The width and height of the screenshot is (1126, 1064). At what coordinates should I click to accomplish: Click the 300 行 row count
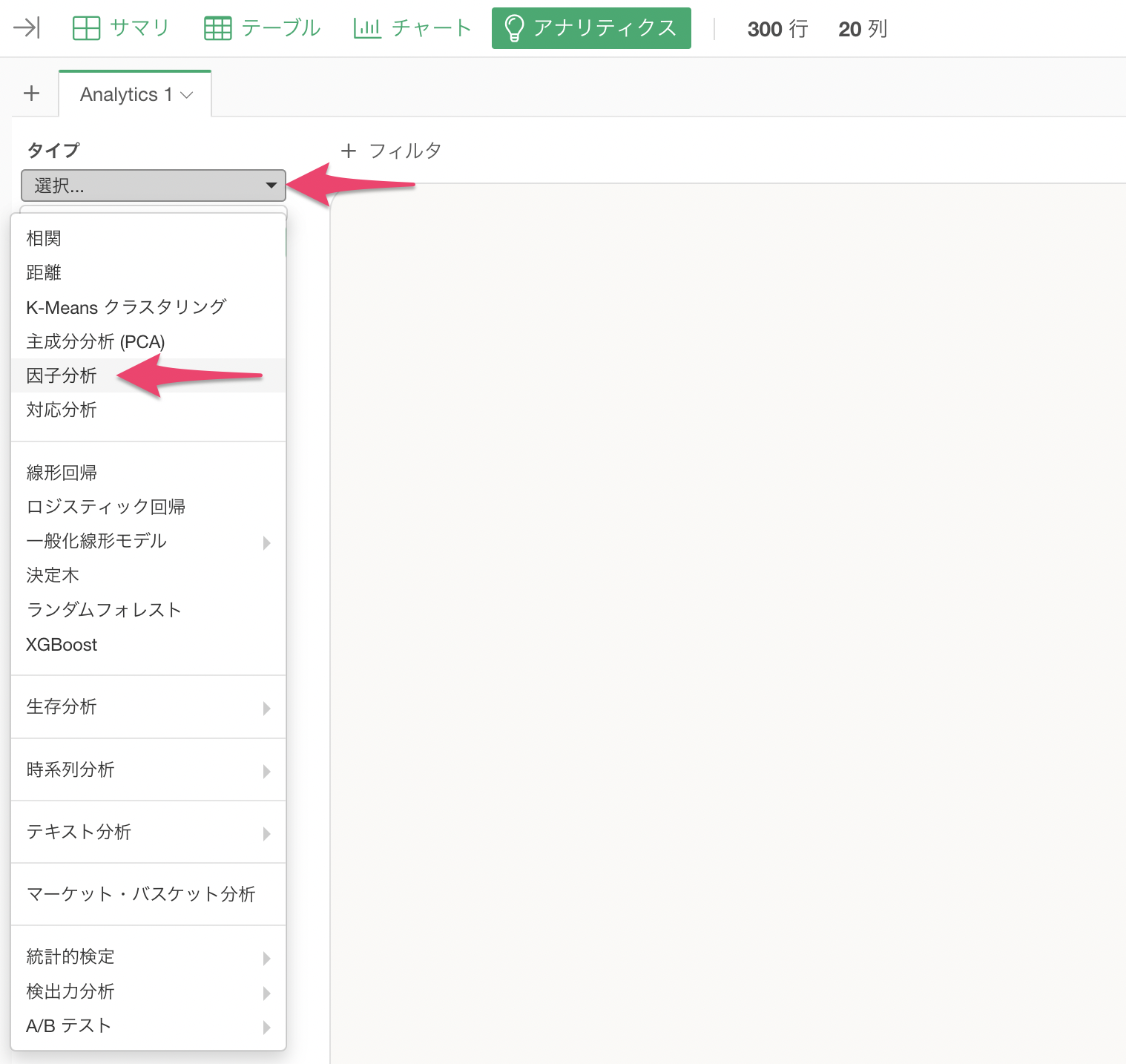tap(777, 29)
